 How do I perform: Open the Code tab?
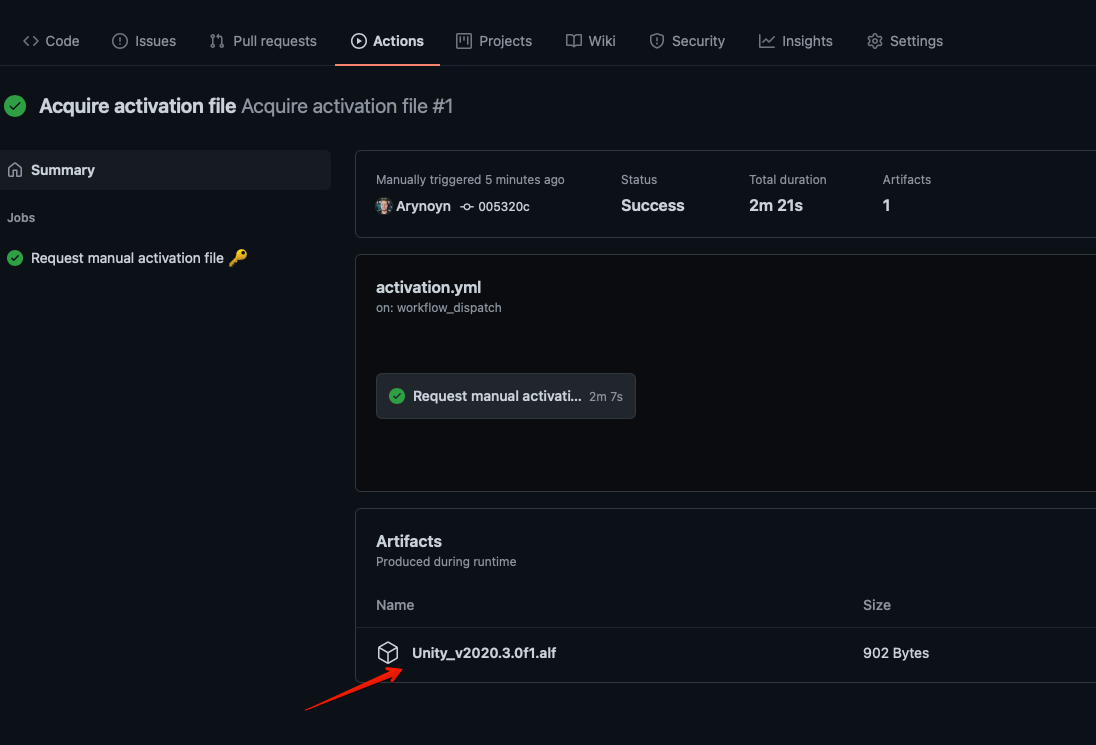click(51, 41)
